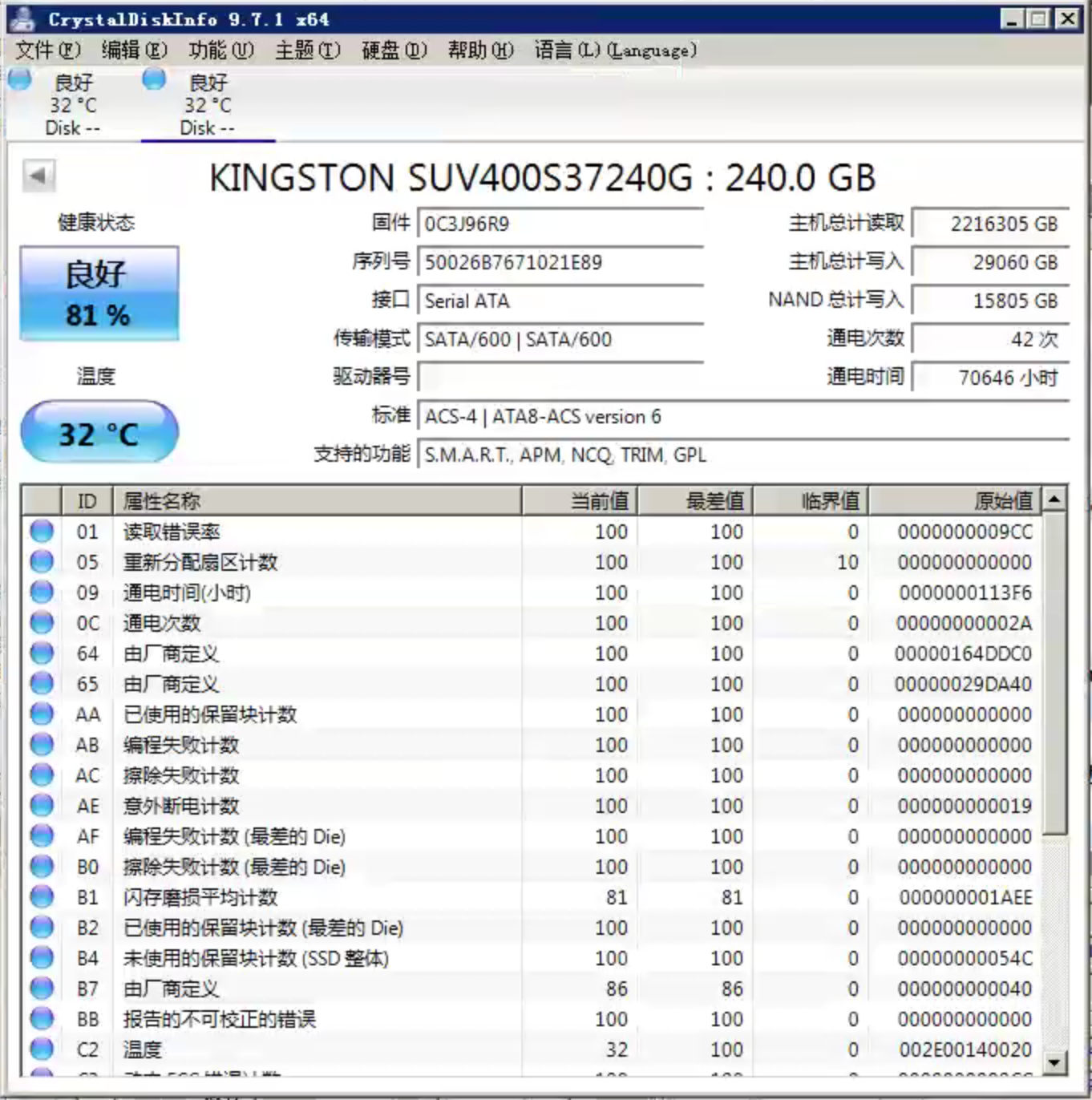Viewport: 1092px width, 1100px height.
Task: Select raw value 002E00140020 for 温度
Action: (x=965, y=1049)
